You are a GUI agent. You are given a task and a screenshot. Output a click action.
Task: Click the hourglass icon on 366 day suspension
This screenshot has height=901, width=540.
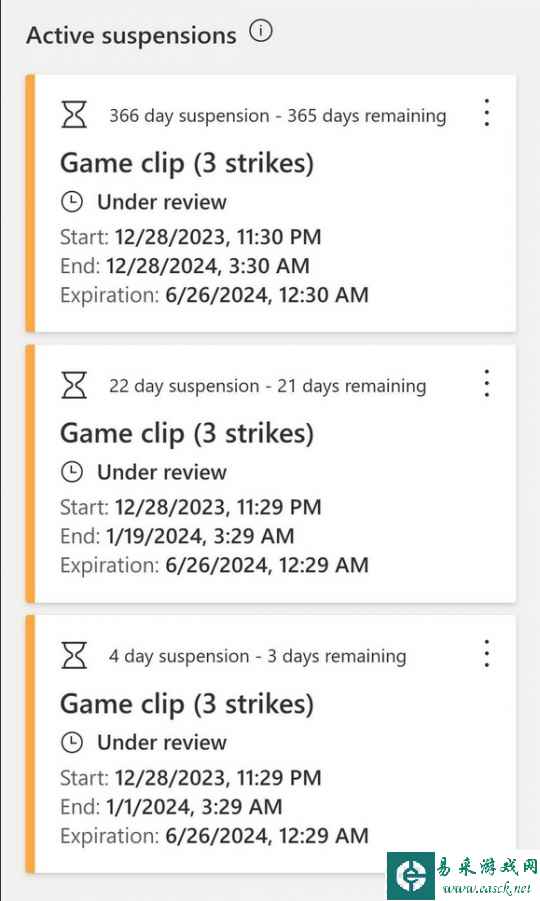pos(74,114)
